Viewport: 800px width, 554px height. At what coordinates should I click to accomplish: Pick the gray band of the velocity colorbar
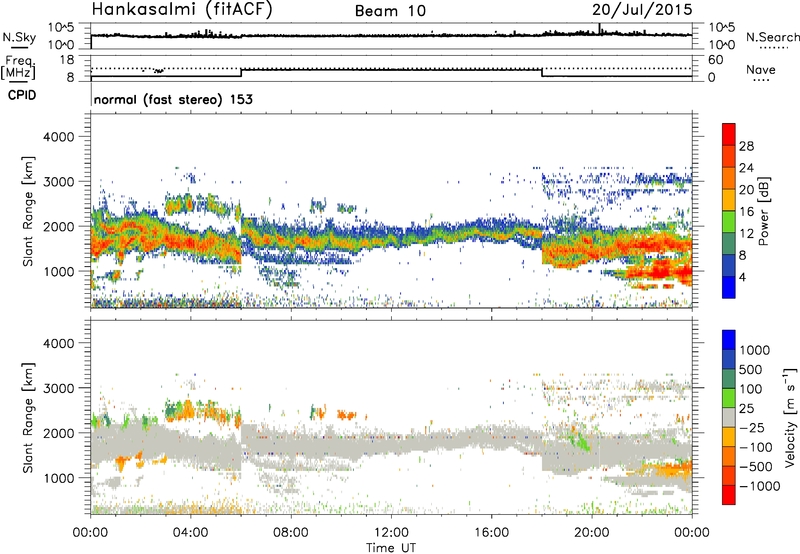(x=729, y=418)
